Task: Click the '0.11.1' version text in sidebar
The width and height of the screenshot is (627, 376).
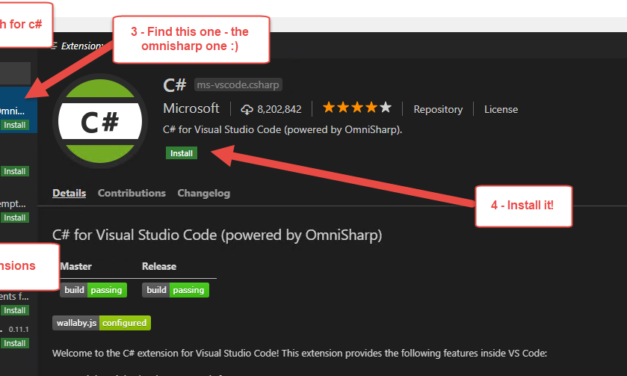Action: click(x=19, y=330)
